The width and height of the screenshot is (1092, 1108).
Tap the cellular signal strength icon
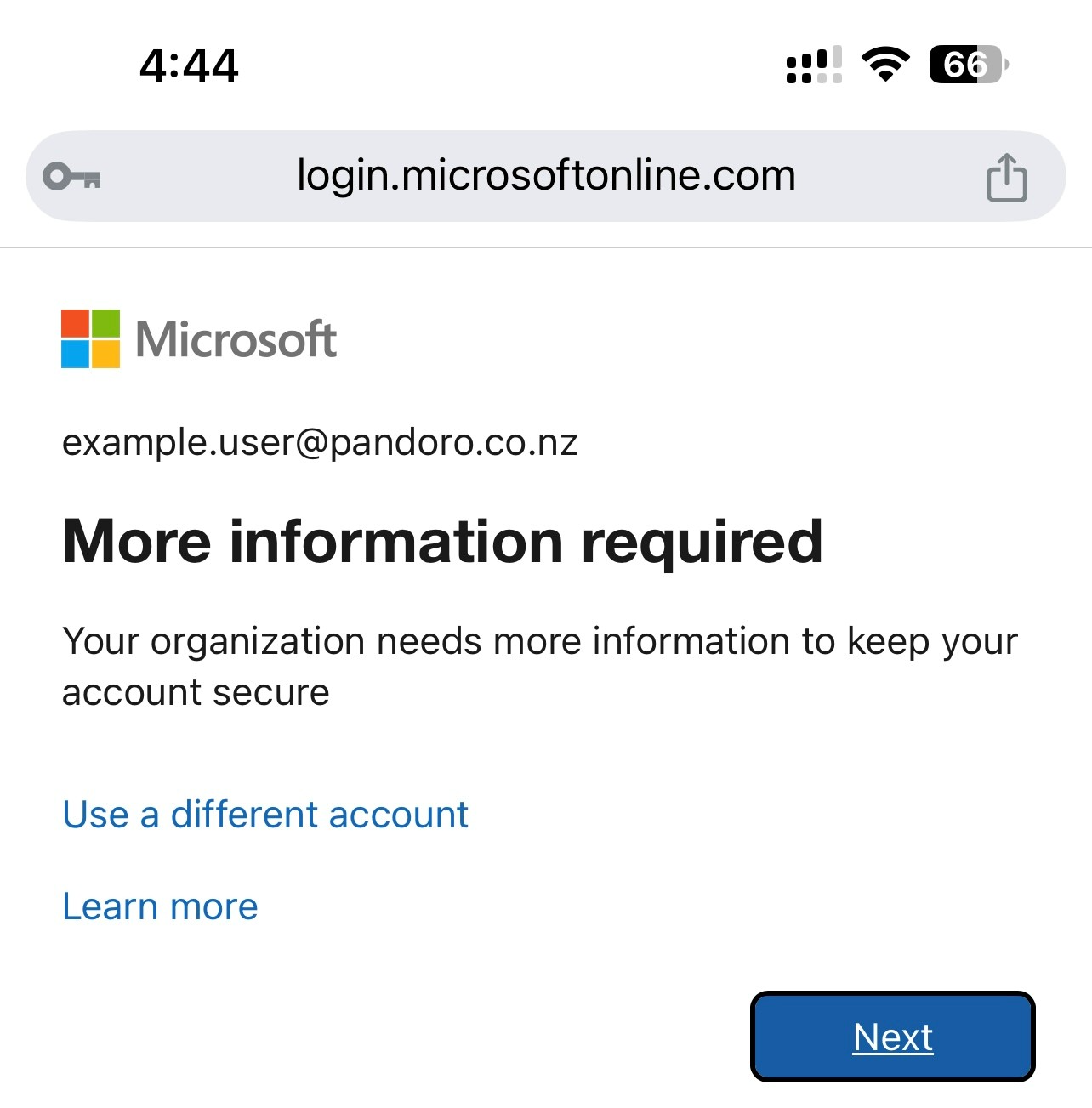pyautogui.click(x=814, y=65)
